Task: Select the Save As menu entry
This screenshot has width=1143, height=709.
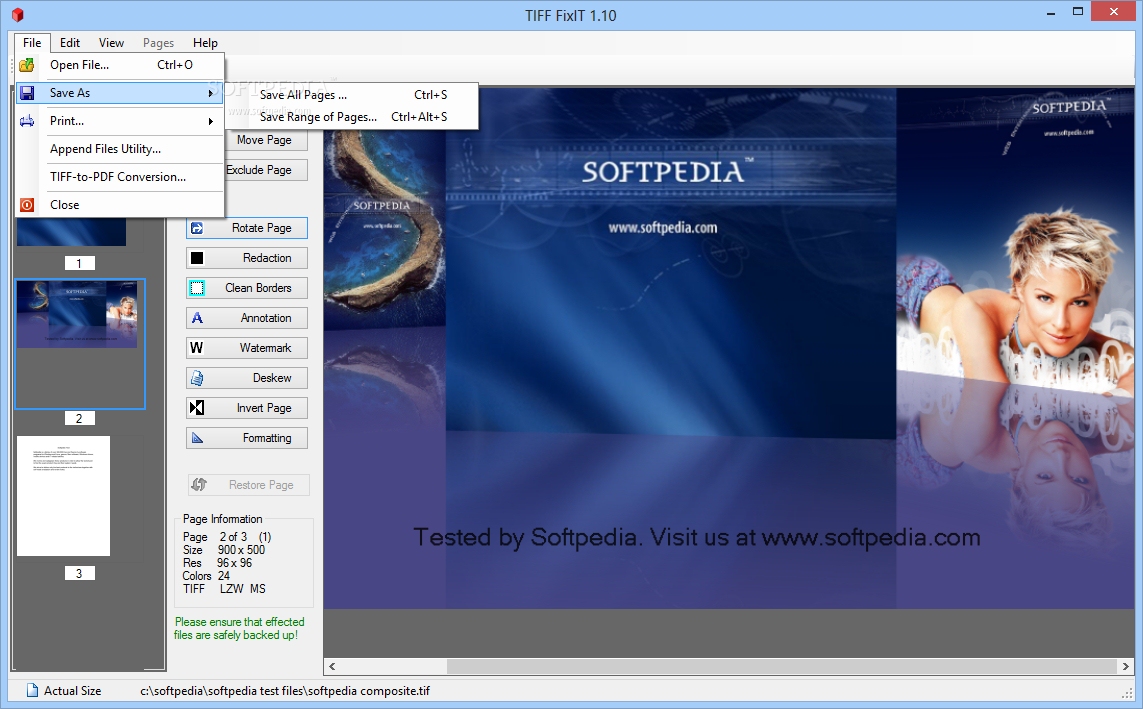Action: (120, 93)
